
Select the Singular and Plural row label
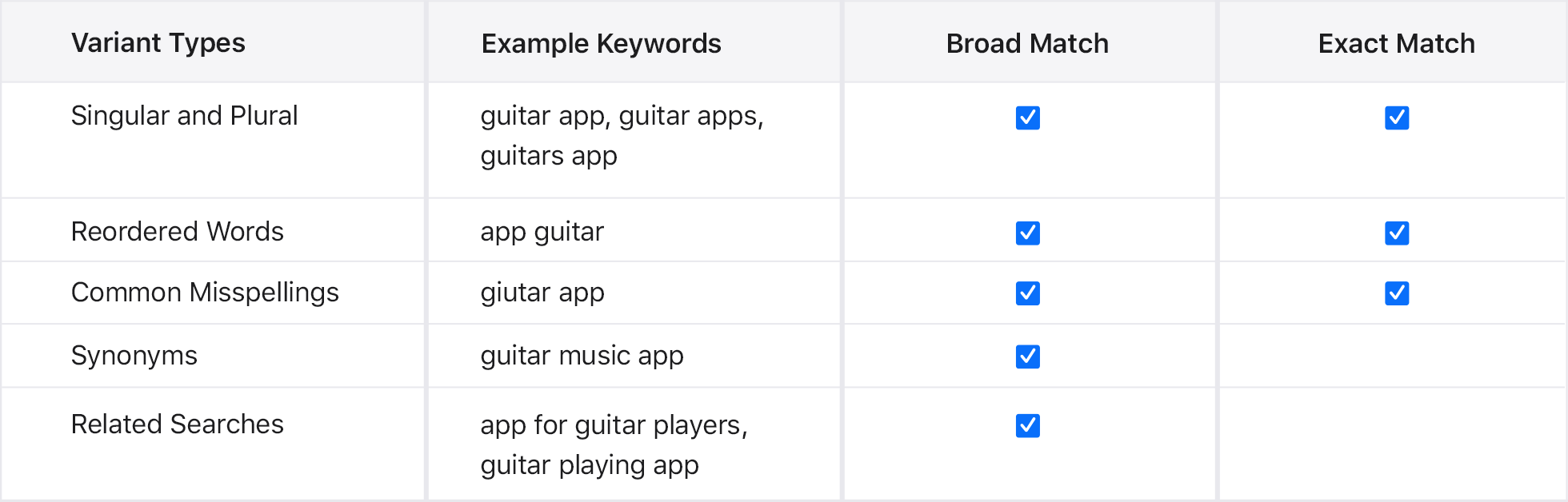click(x=184, y=116)
